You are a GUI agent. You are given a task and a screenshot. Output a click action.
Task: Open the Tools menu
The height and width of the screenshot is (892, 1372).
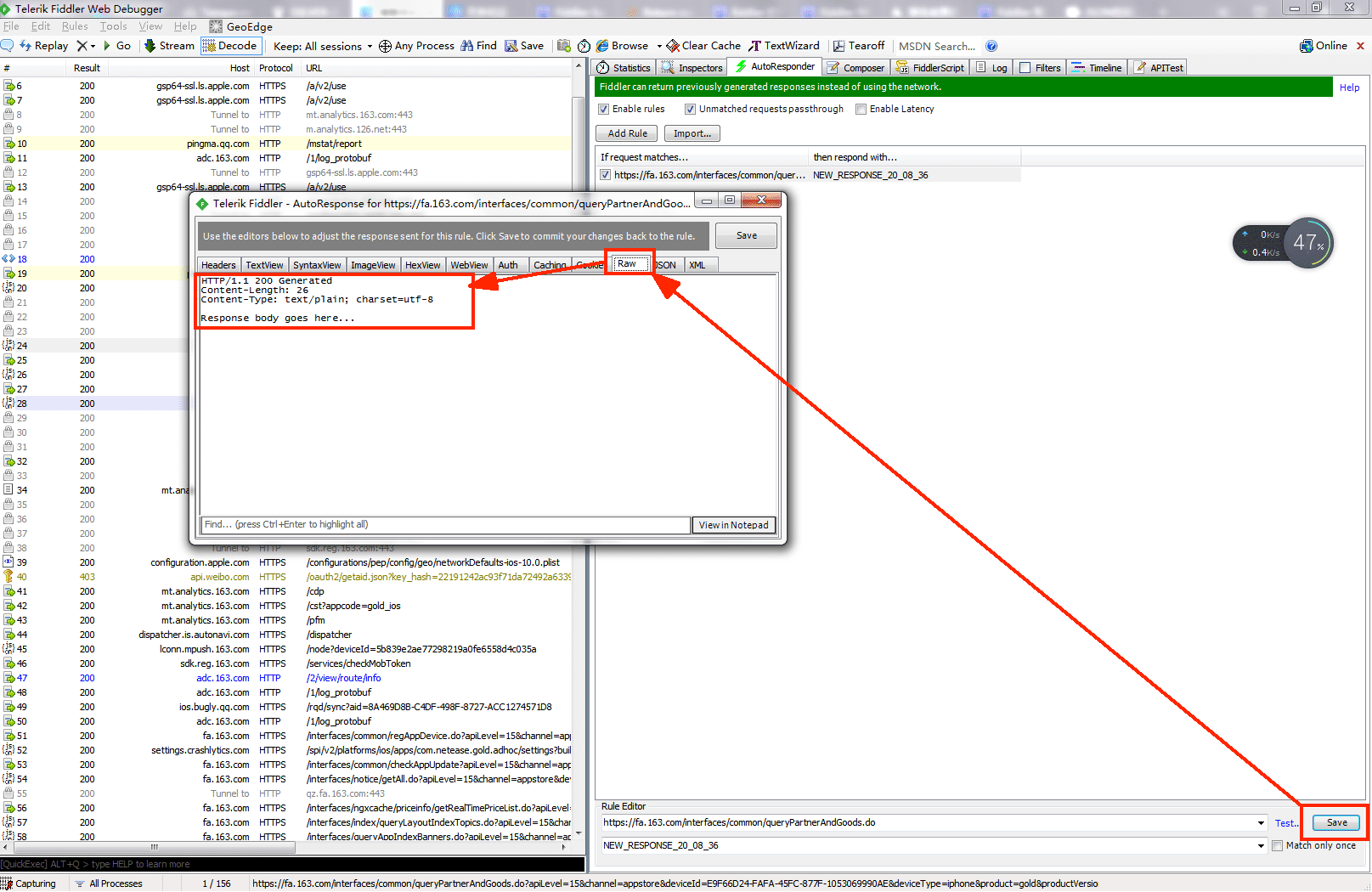(113, 26)
